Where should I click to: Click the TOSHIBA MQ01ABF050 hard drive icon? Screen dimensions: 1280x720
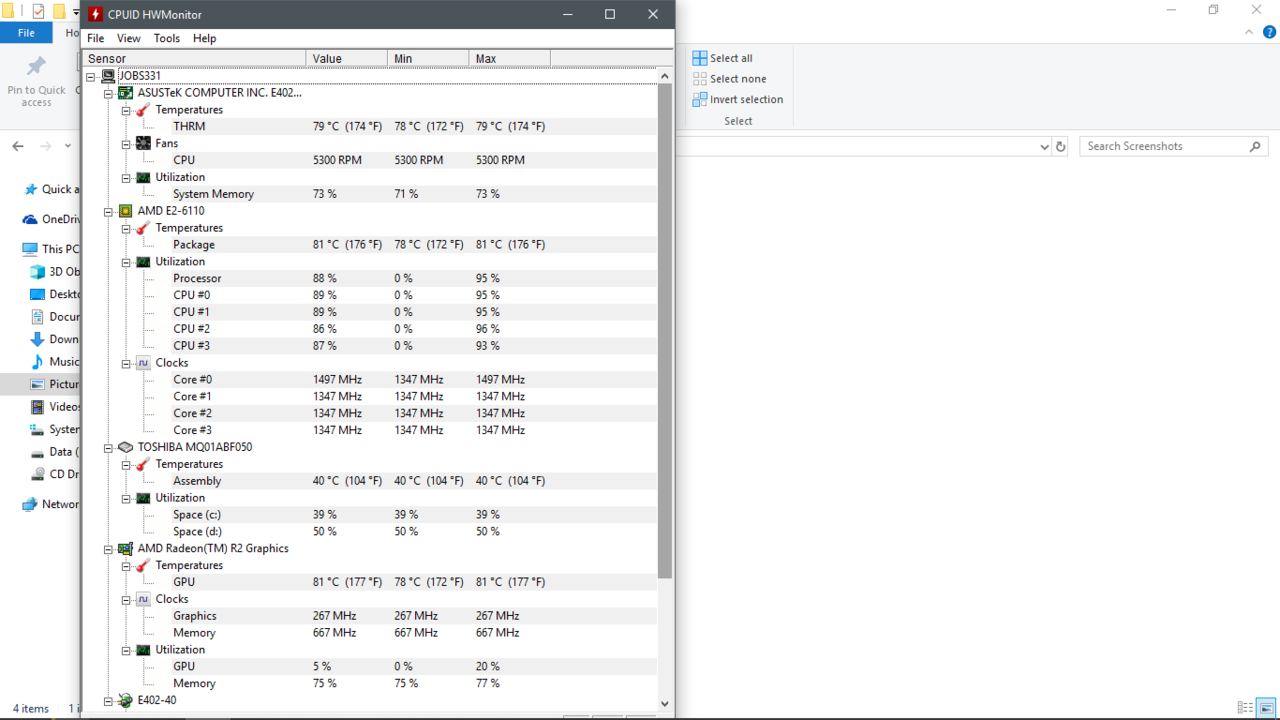(x=126, y=447)
